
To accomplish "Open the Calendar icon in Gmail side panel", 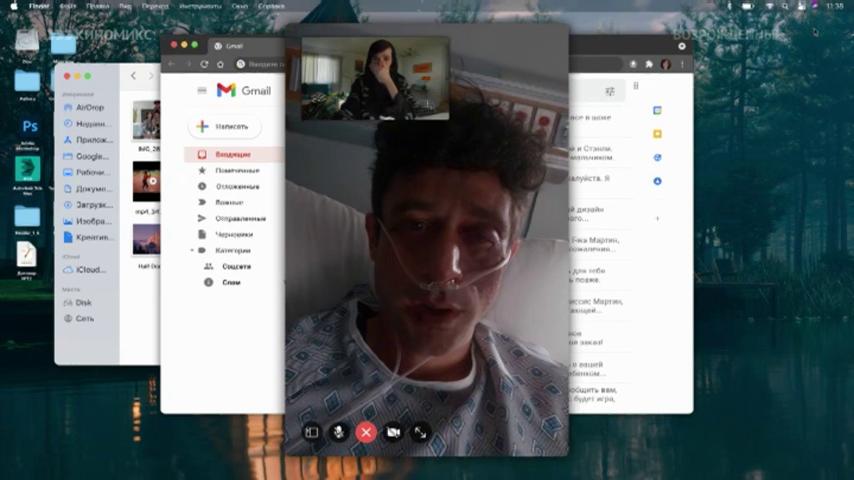I will click(x=657, y=111).
